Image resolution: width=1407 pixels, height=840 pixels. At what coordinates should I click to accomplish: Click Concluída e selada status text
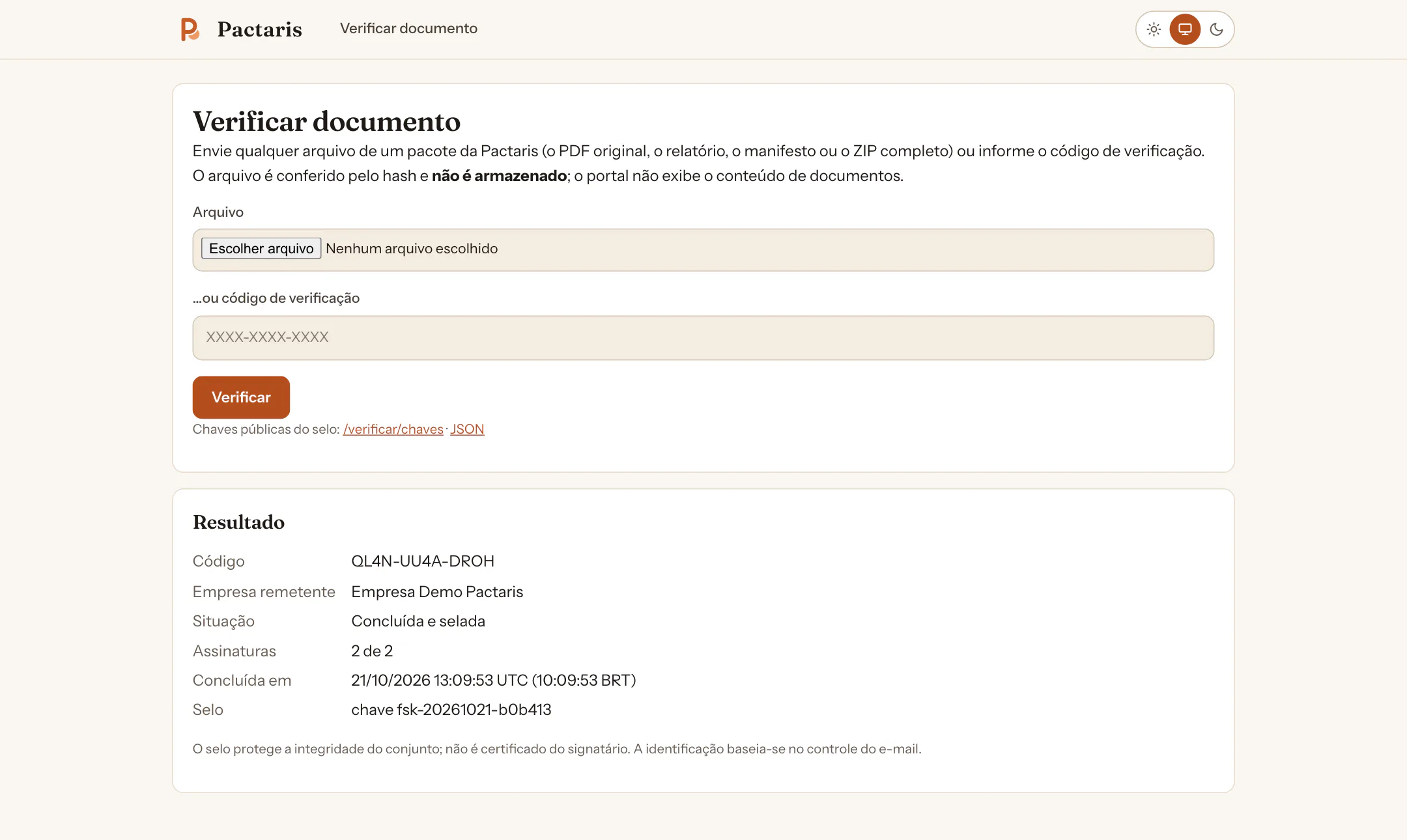coord(418,621)
